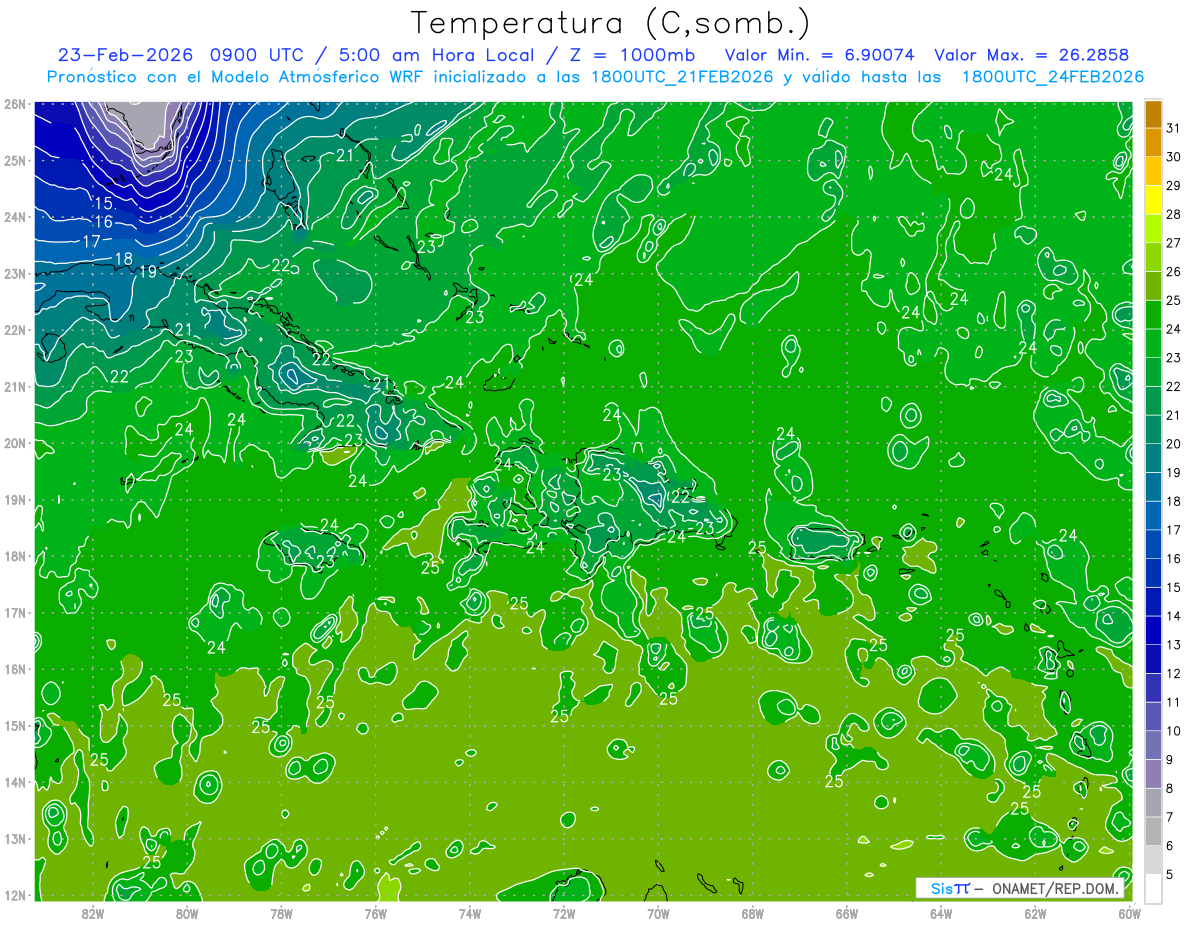Viewport: 1200px width, 927px height.
Task: Click the 70W longitude axis label
Action: pos(658,913)
